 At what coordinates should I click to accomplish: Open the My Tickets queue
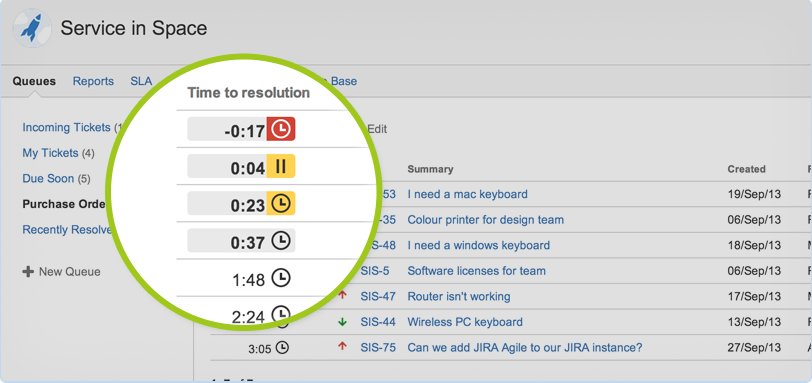pos(50,153)
